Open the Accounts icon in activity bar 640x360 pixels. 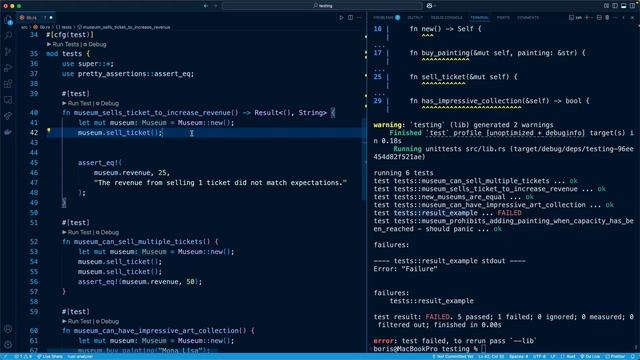coord(8,329)
